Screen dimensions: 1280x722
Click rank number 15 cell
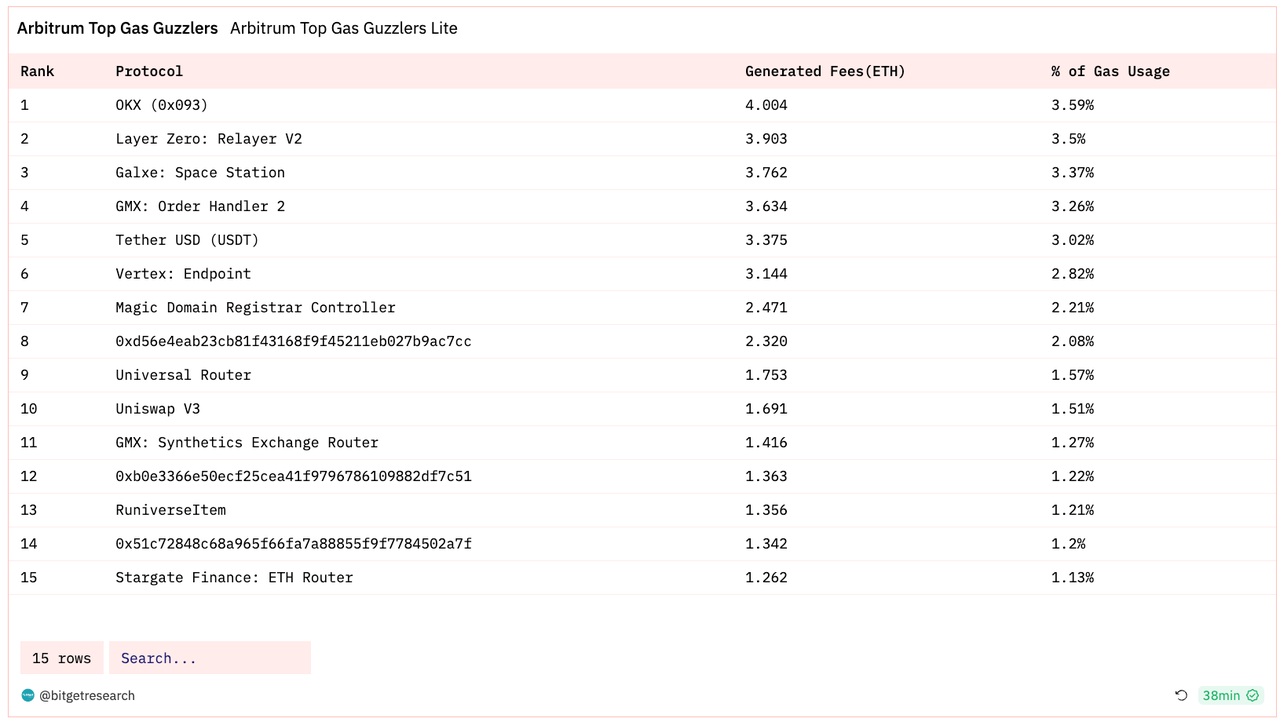28,578
